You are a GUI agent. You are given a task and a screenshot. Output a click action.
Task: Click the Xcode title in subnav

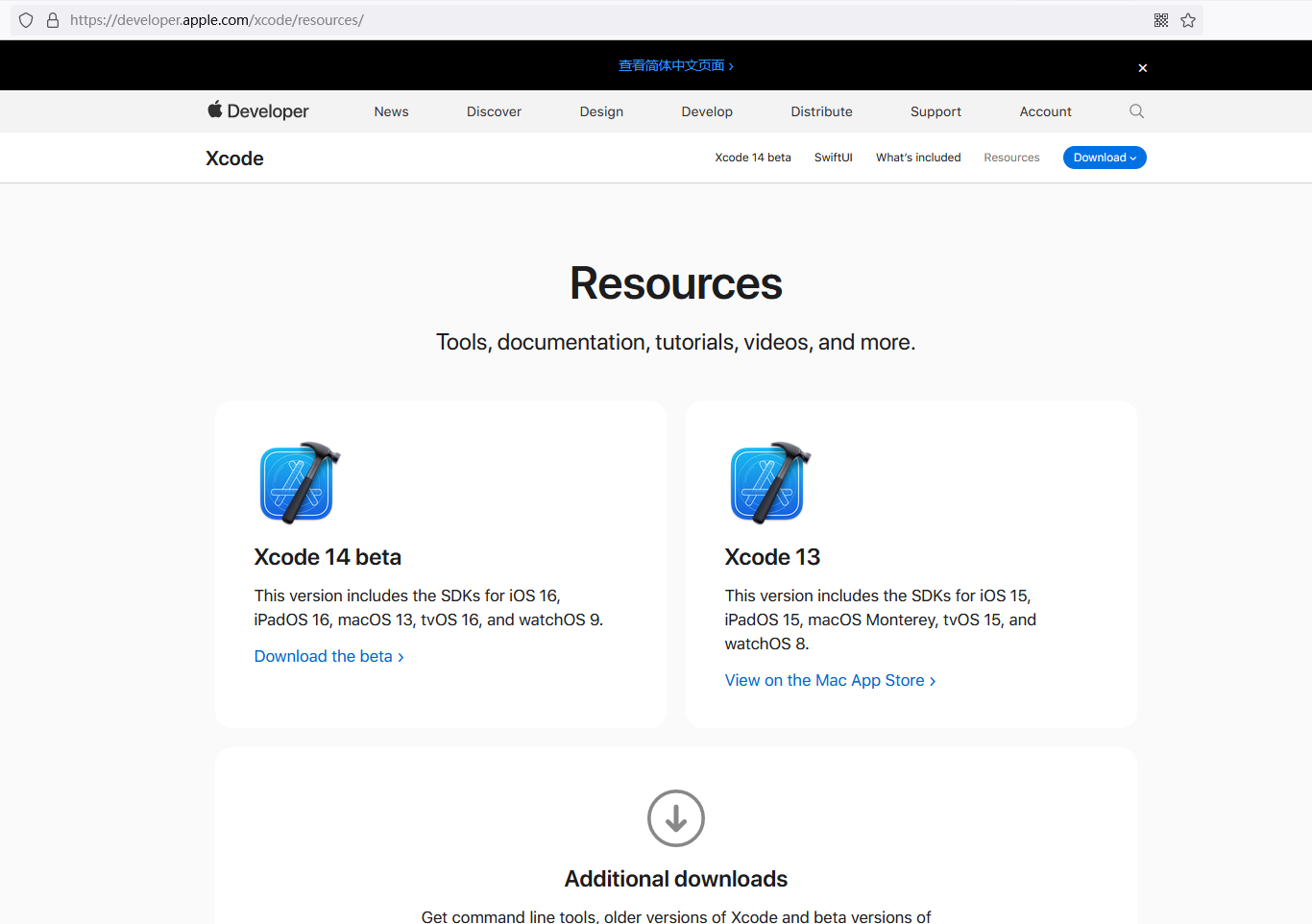(x=234, y=158)
